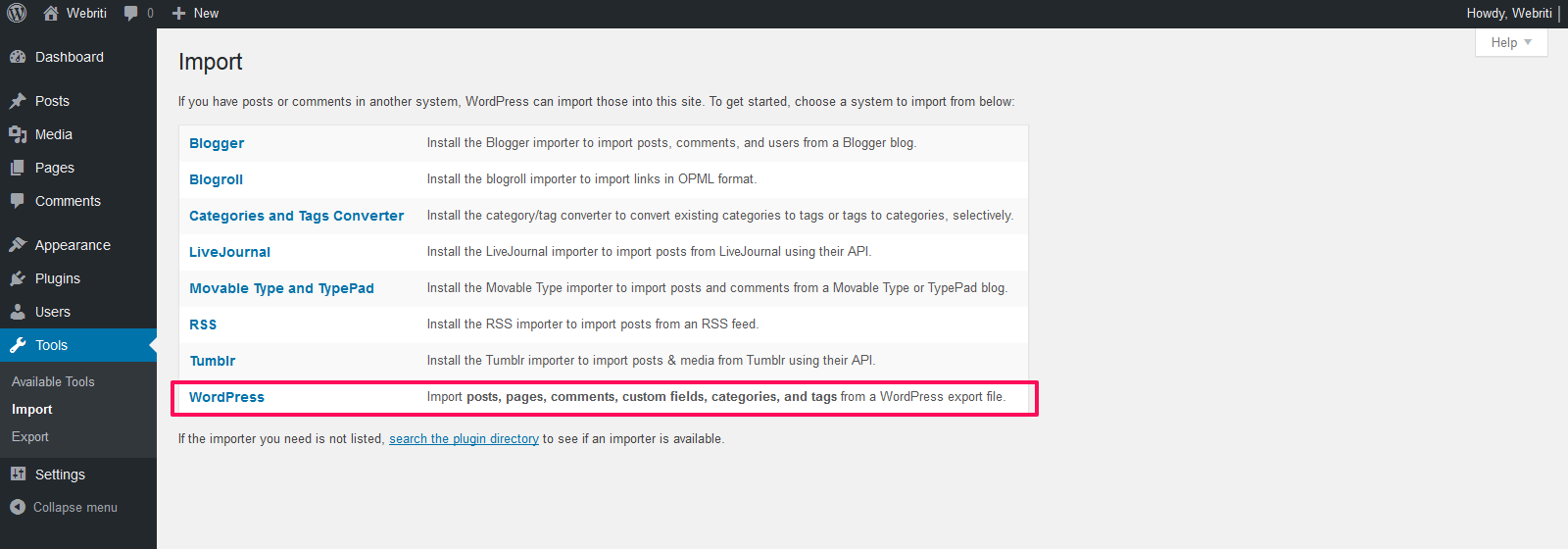Open Movable Type and TypePad importer
Screen dimensions: 1568x549
pyautogui.click(x=281, y=288)
